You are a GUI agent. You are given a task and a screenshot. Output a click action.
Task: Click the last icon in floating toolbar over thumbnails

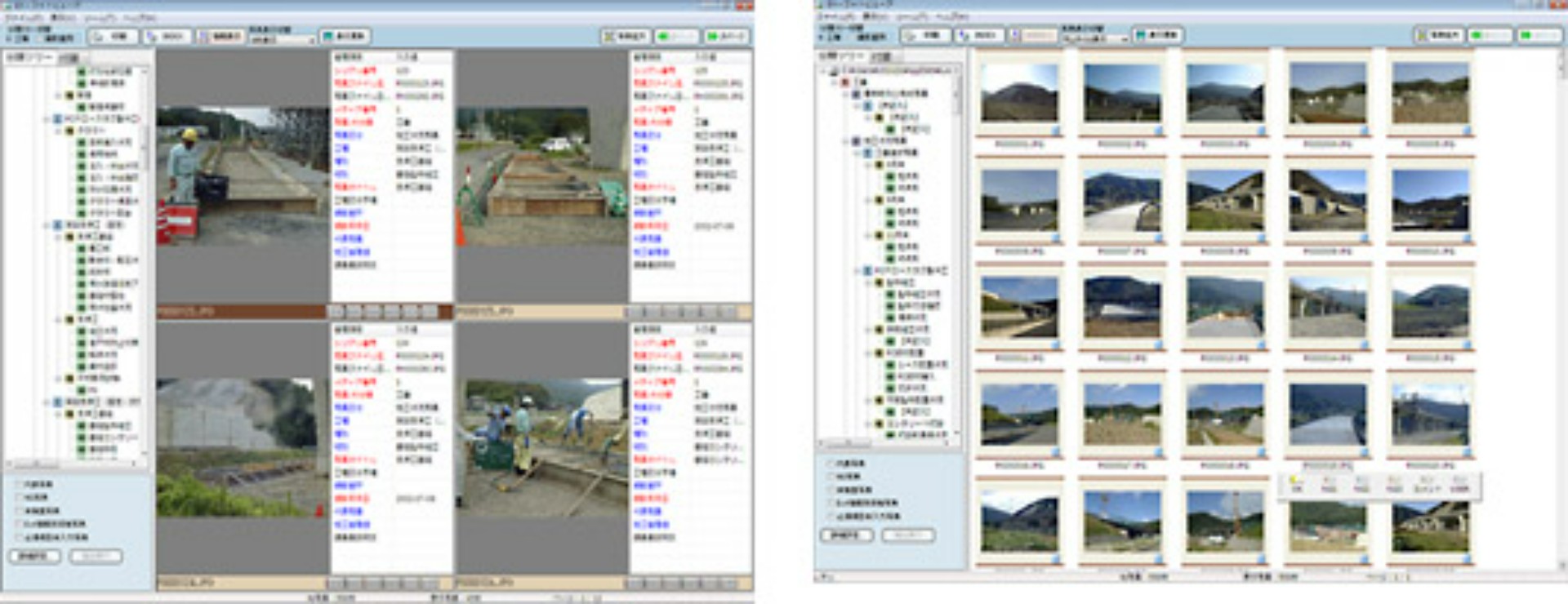coord(1459,484)
